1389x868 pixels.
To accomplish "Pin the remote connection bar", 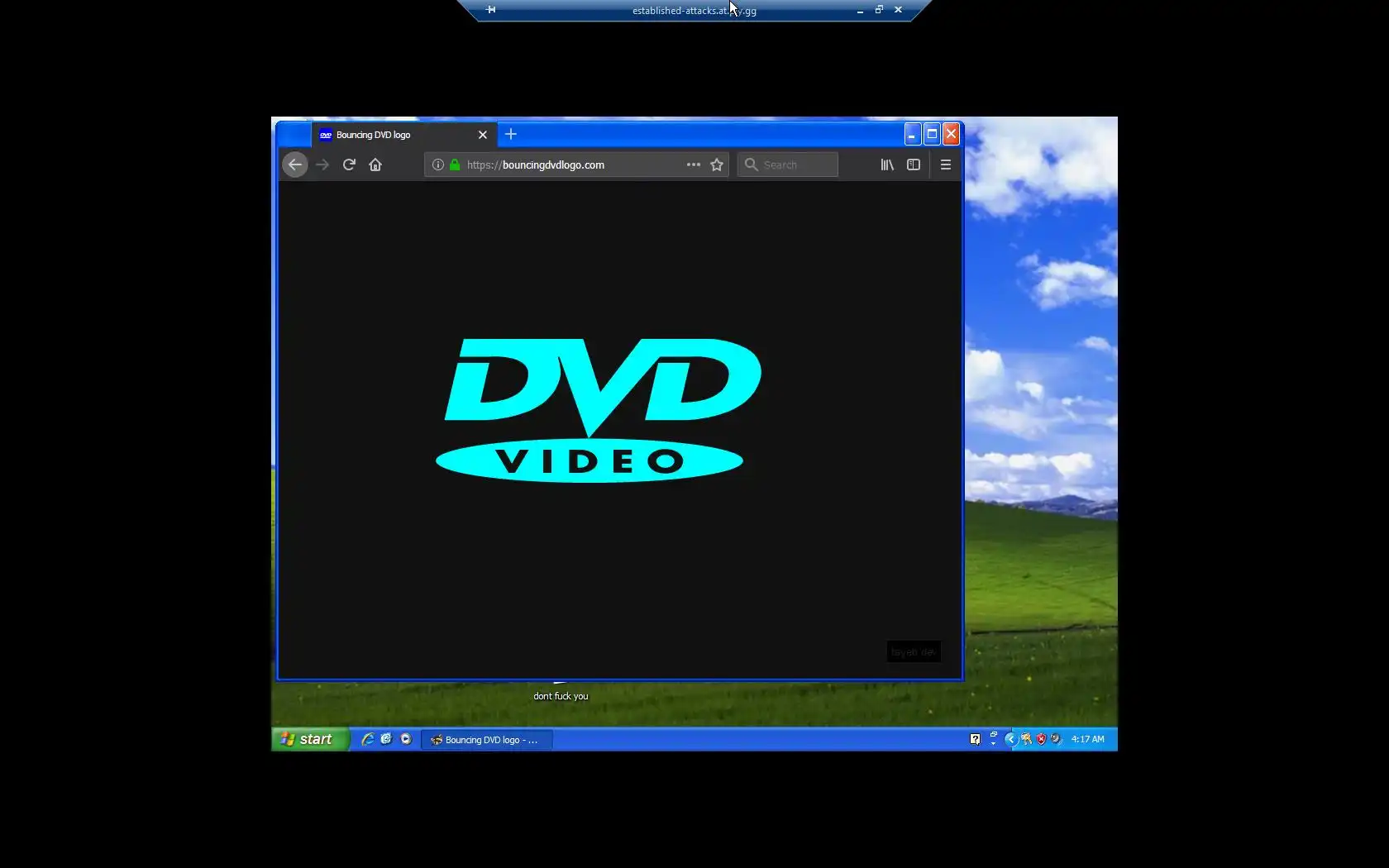I will 491,10.
